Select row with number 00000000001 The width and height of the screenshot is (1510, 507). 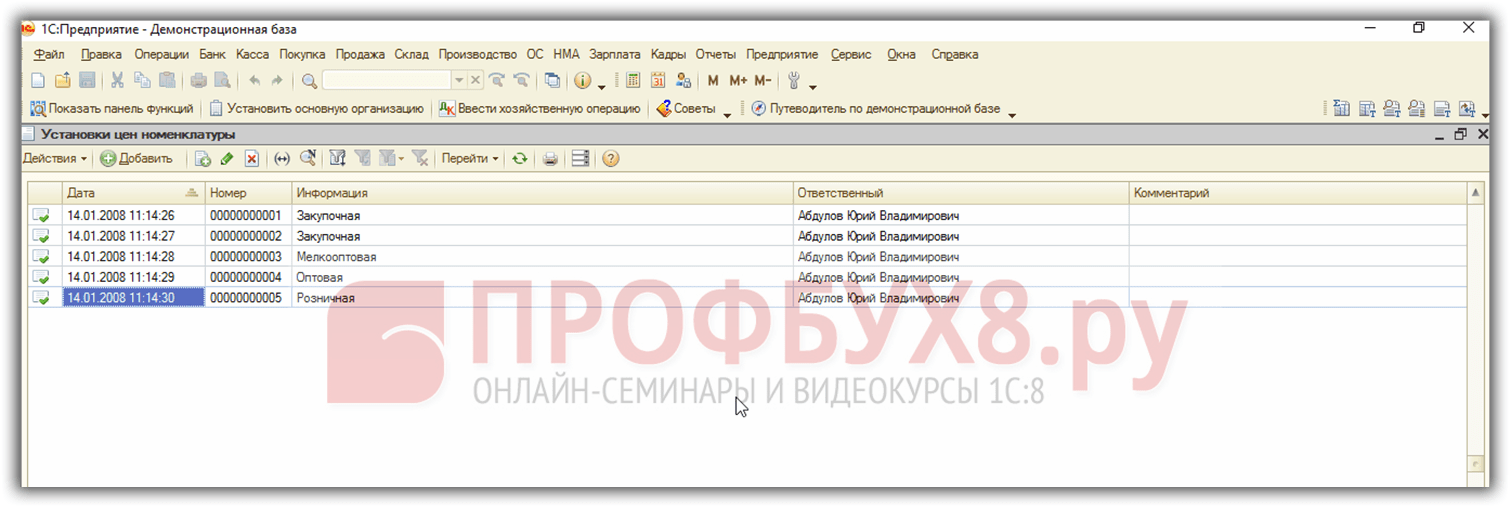748,215
